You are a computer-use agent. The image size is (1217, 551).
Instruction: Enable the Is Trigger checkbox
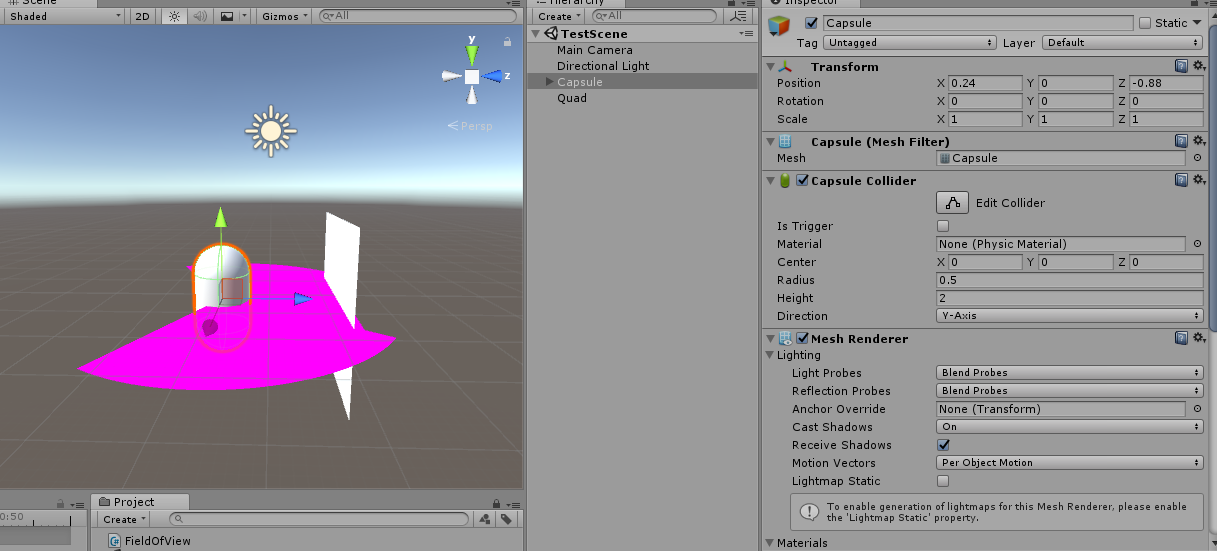(x=943, y=226)
